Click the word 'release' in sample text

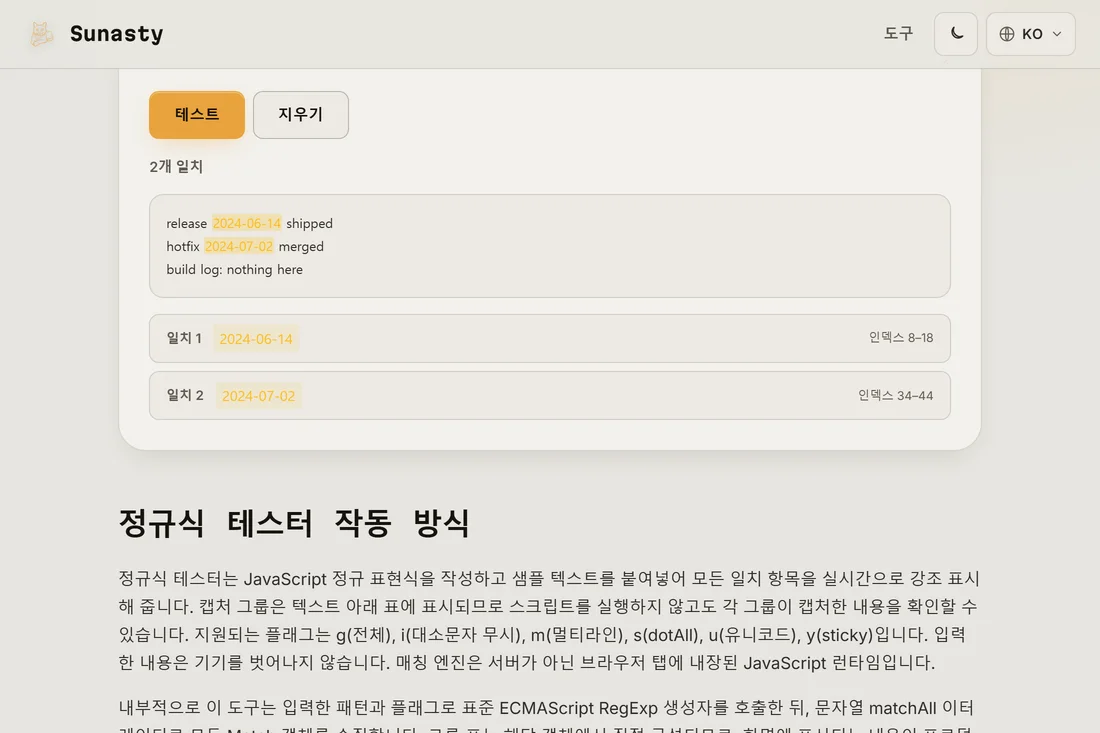187,223
